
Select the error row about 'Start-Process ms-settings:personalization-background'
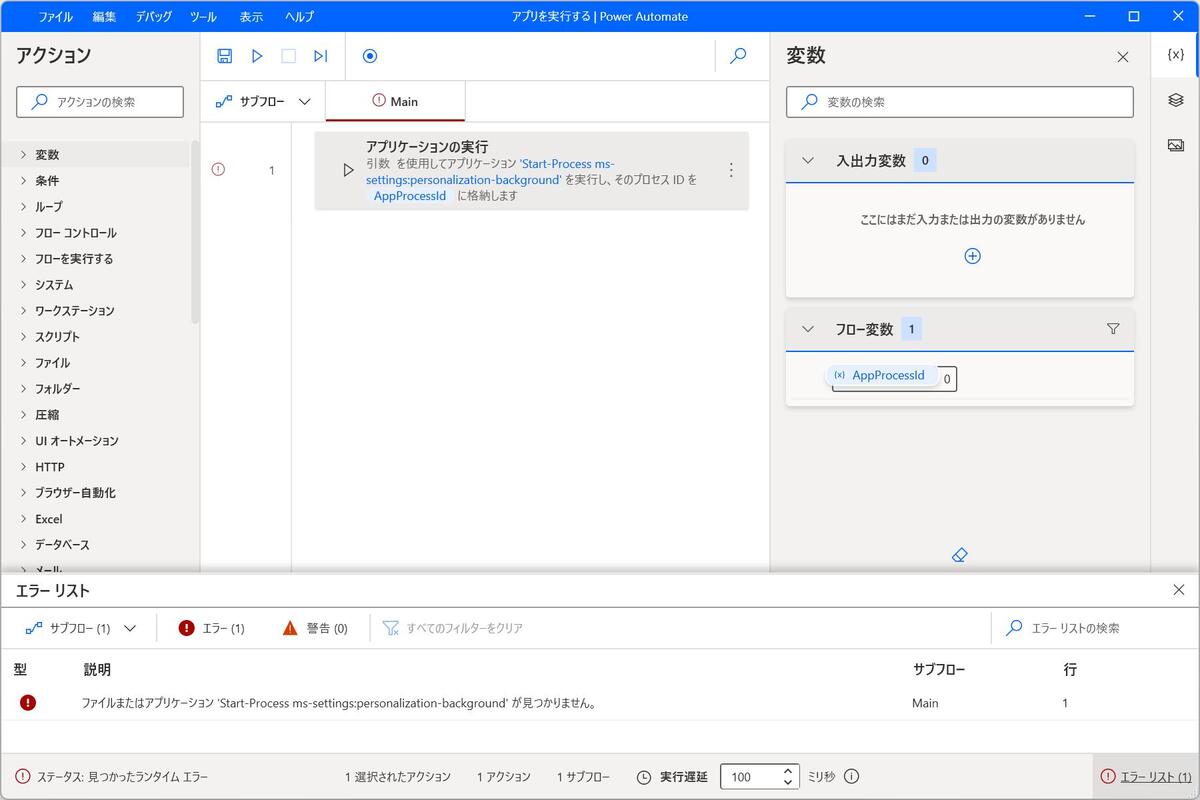[600, 703]
